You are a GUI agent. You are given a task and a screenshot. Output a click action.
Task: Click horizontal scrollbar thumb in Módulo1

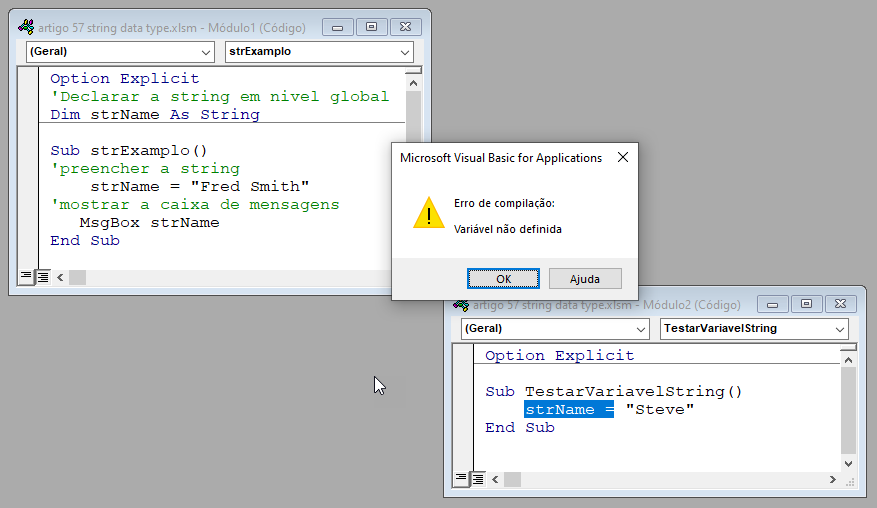[77, 277]
